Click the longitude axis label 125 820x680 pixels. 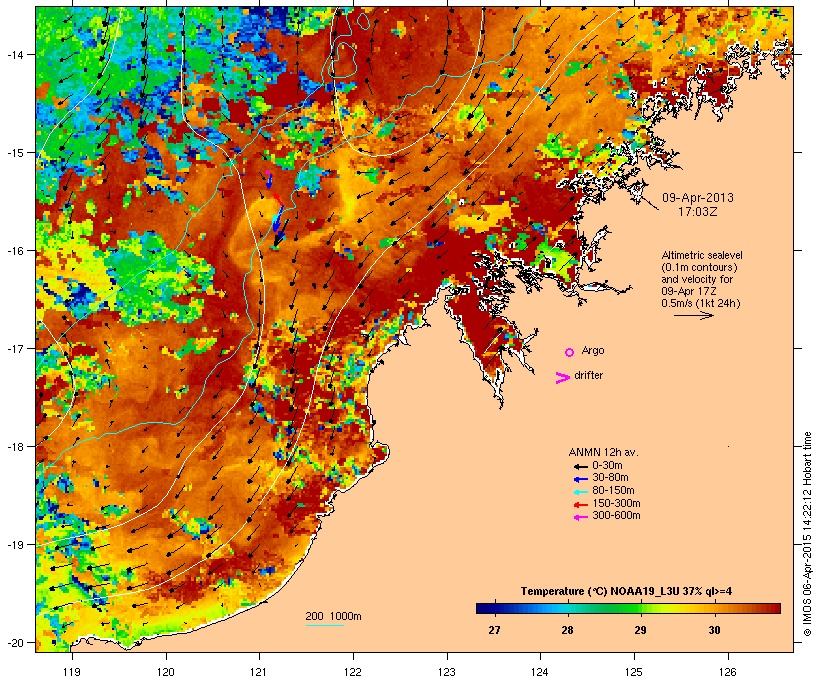[634, 672]
